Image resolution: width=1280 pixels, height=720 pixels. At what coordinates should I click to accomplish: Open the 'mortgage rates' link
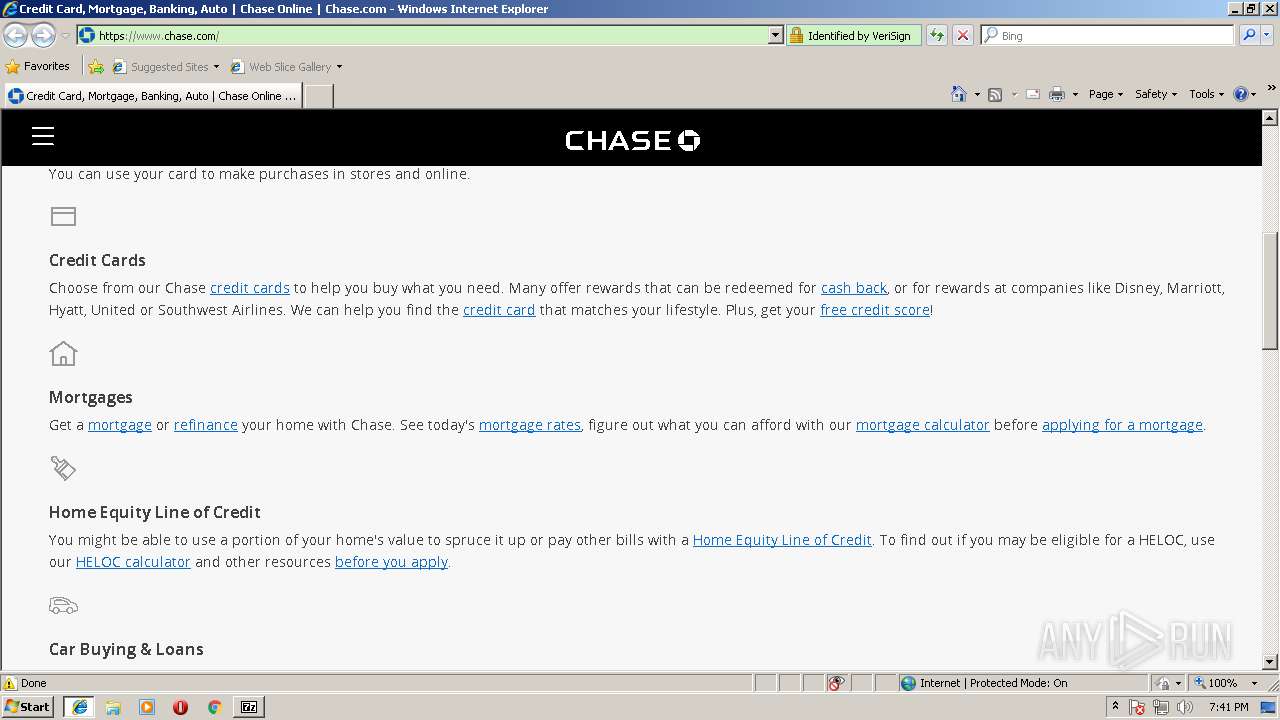click(530, 425)
